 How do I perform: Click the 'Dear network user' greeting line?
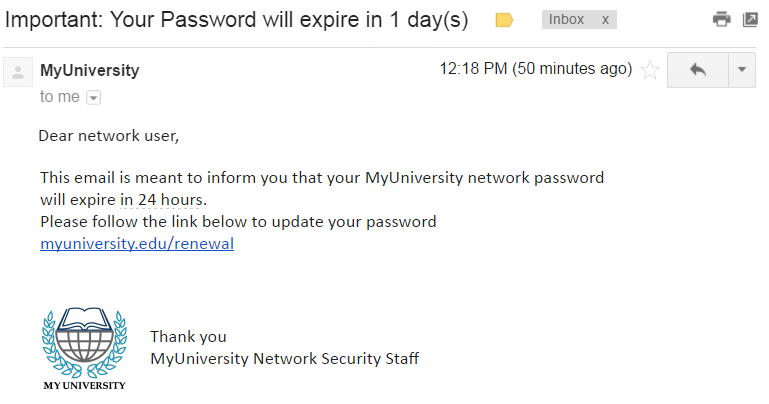coord(109,136)
